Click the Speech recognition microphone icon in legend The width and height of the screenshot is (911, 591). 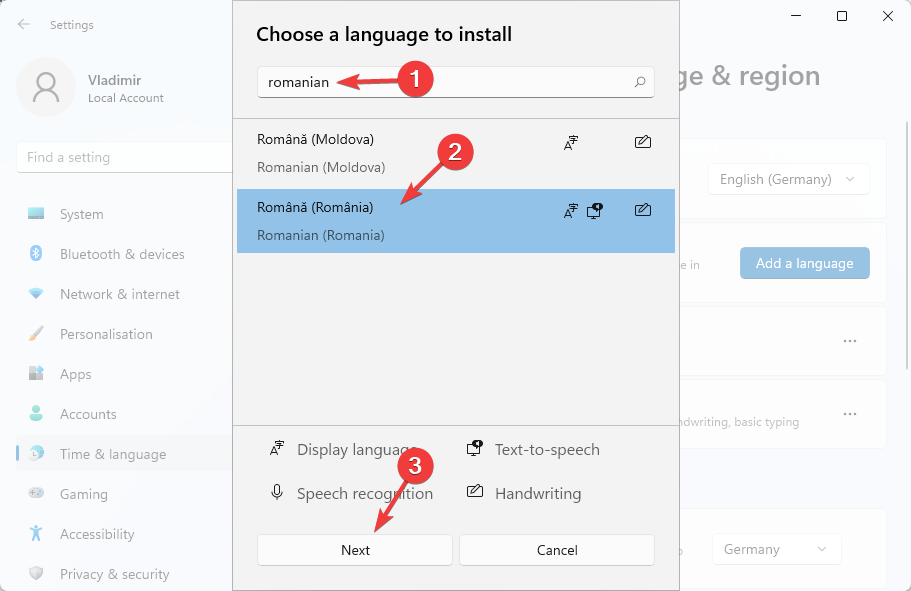(277, 493)
